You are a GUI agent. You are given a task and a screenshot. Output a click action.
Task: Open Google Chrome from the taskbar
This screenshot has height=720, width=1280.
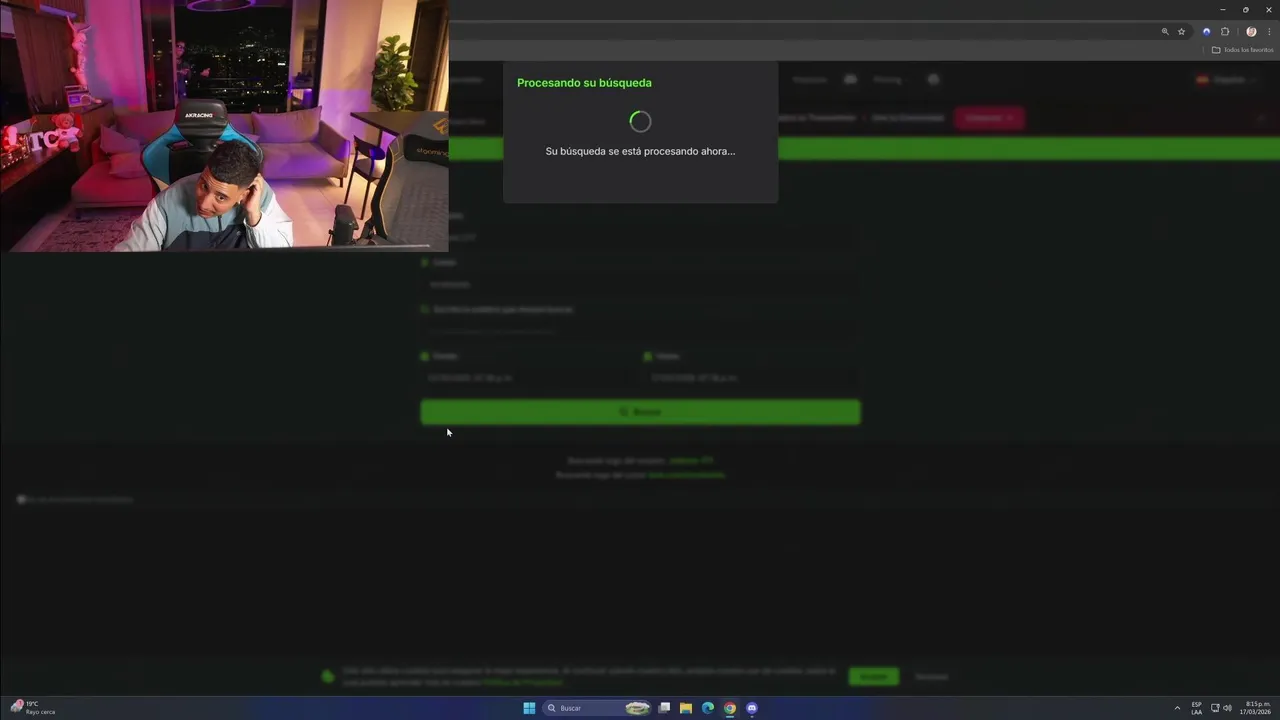pyautogui.click(x=730, y=708)
